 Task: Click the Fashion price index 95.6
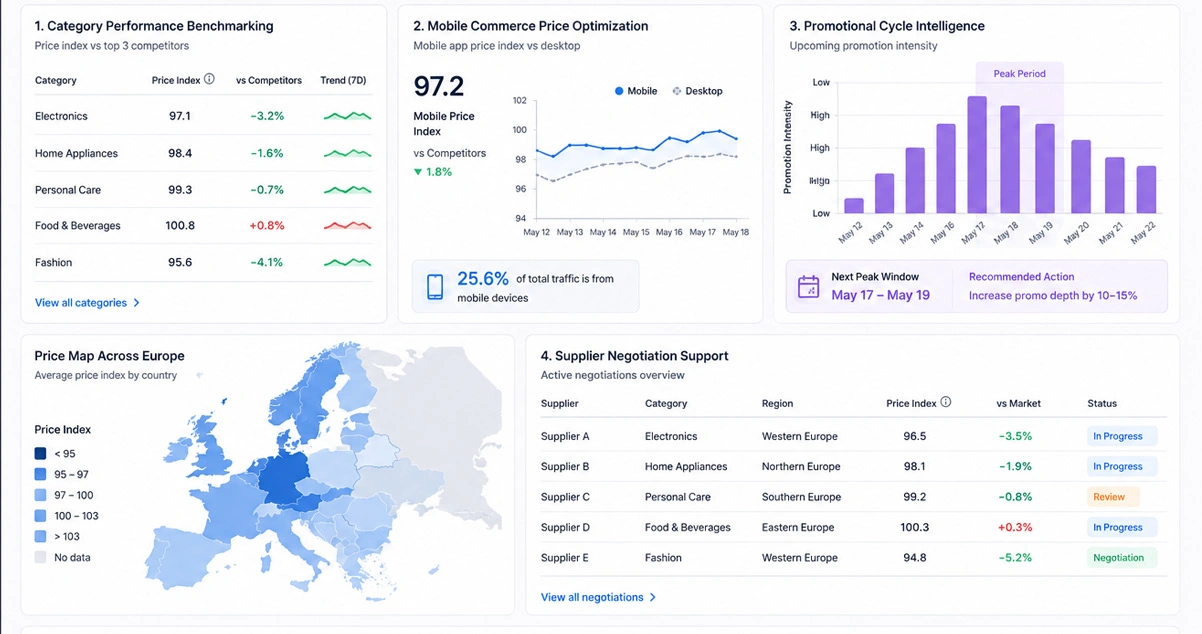coord(180,262)
